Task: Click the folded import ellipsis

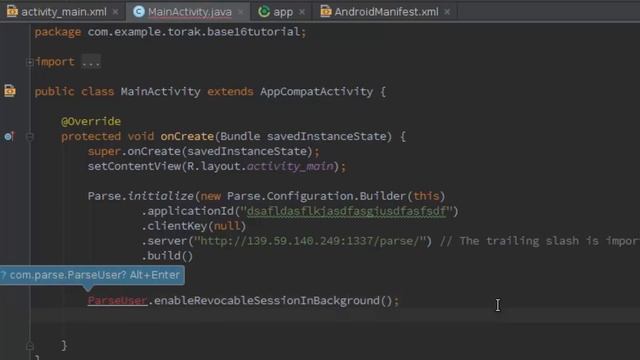Action: click(x=91, y=62)
